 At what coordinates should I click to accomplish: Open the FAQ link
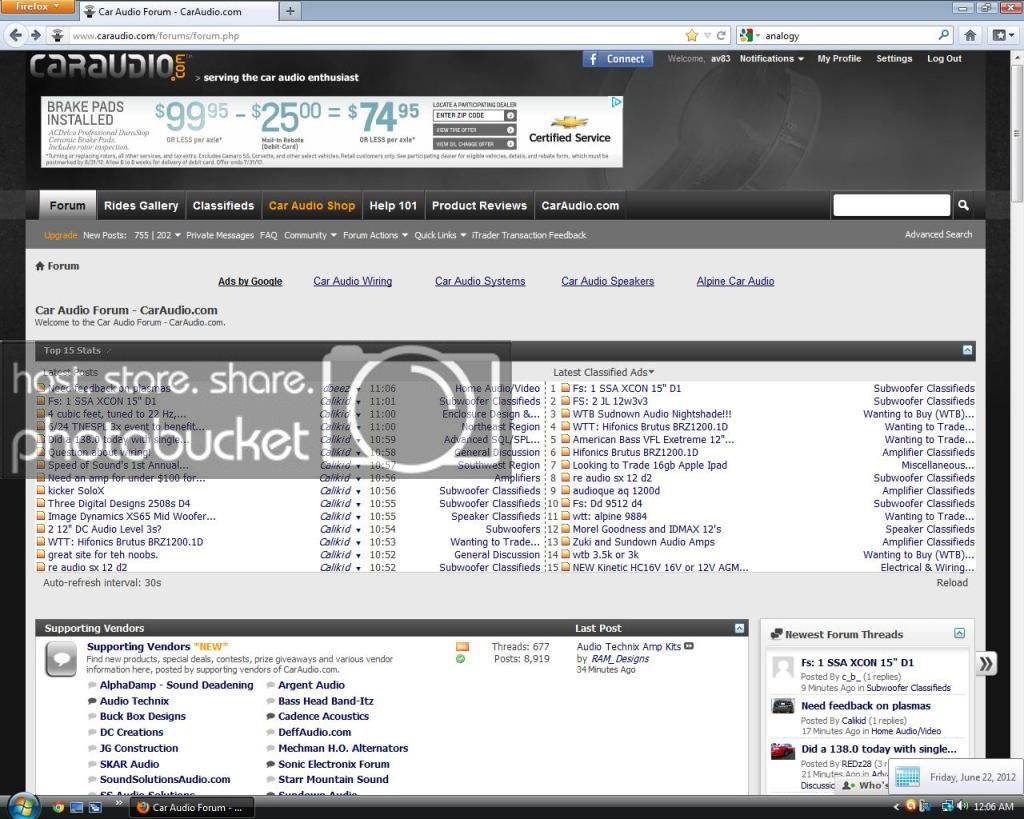268,235
